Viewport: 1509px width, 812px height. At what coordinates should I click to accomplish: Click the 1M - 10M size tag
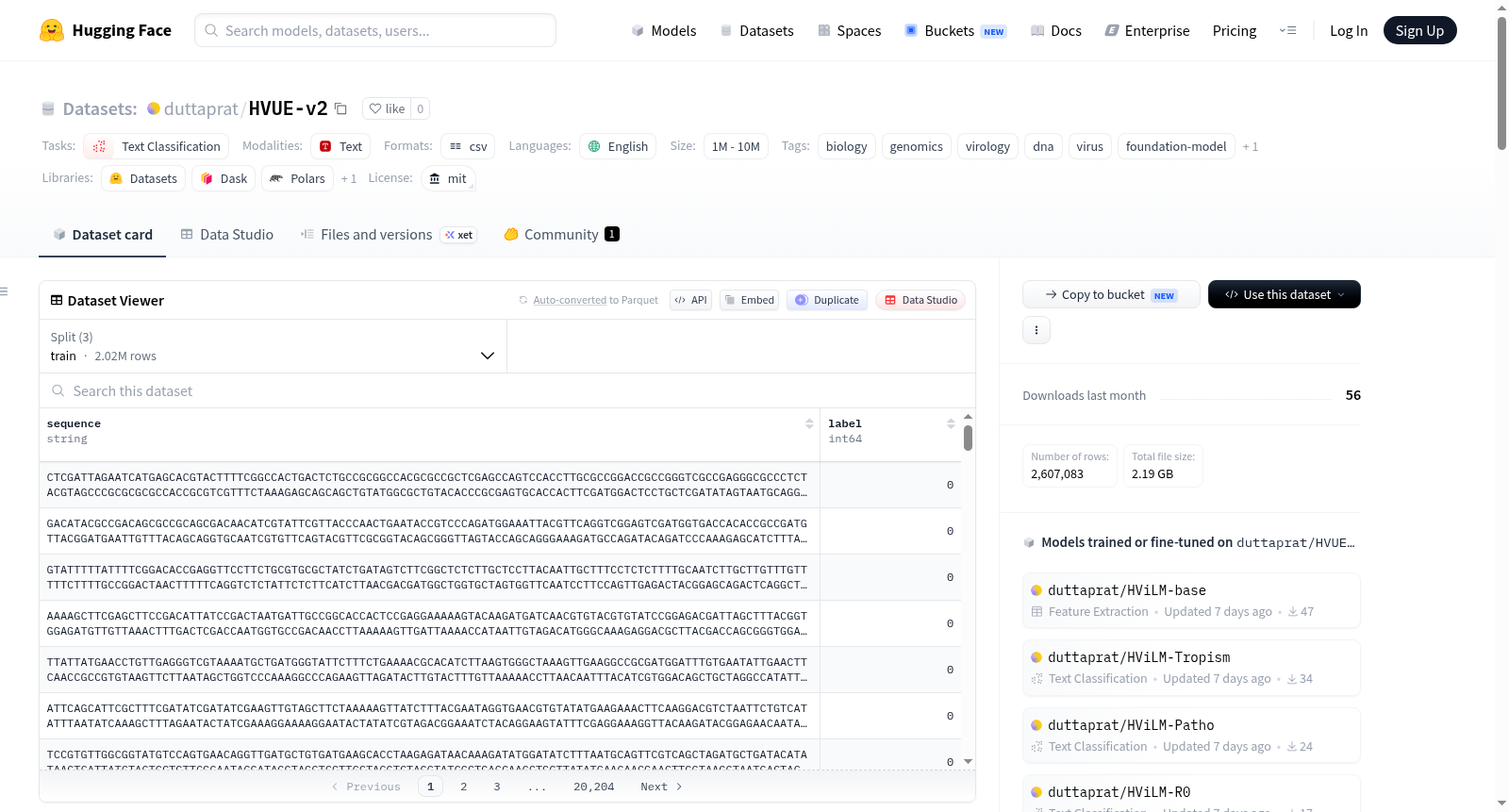736,146
